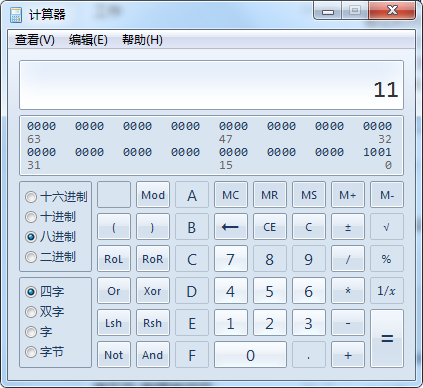Click the Rsh right shift button
The image size is (423, 388).
point(153,323)
